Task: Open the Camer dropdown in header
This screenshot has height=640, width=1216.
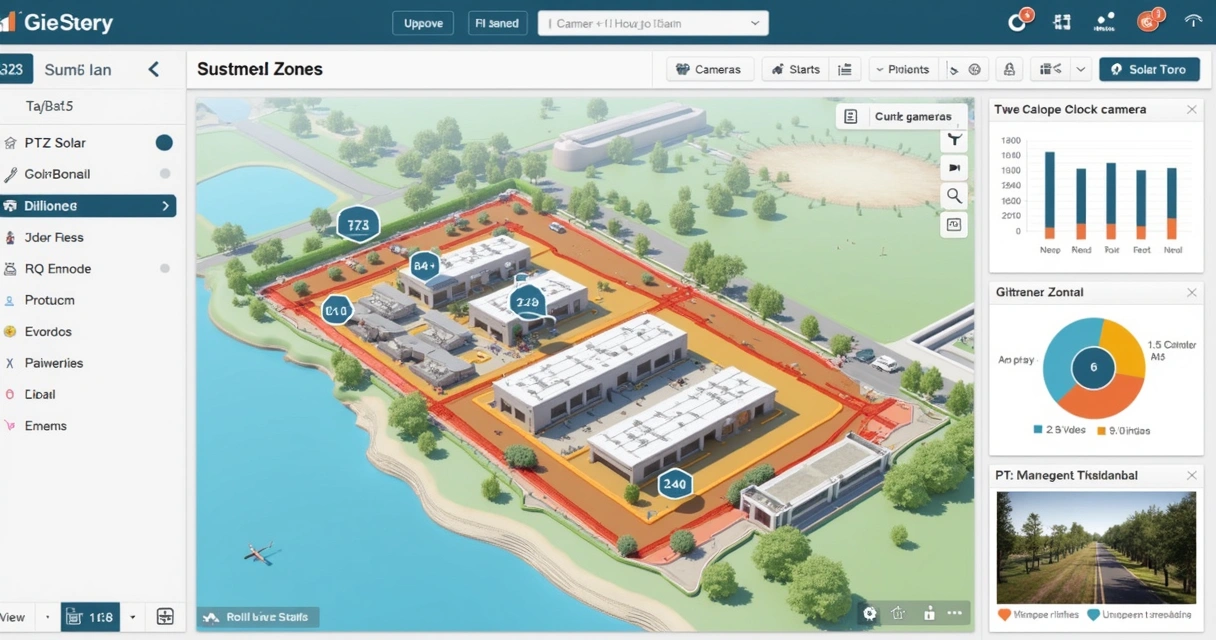Action: click(653, 23)
